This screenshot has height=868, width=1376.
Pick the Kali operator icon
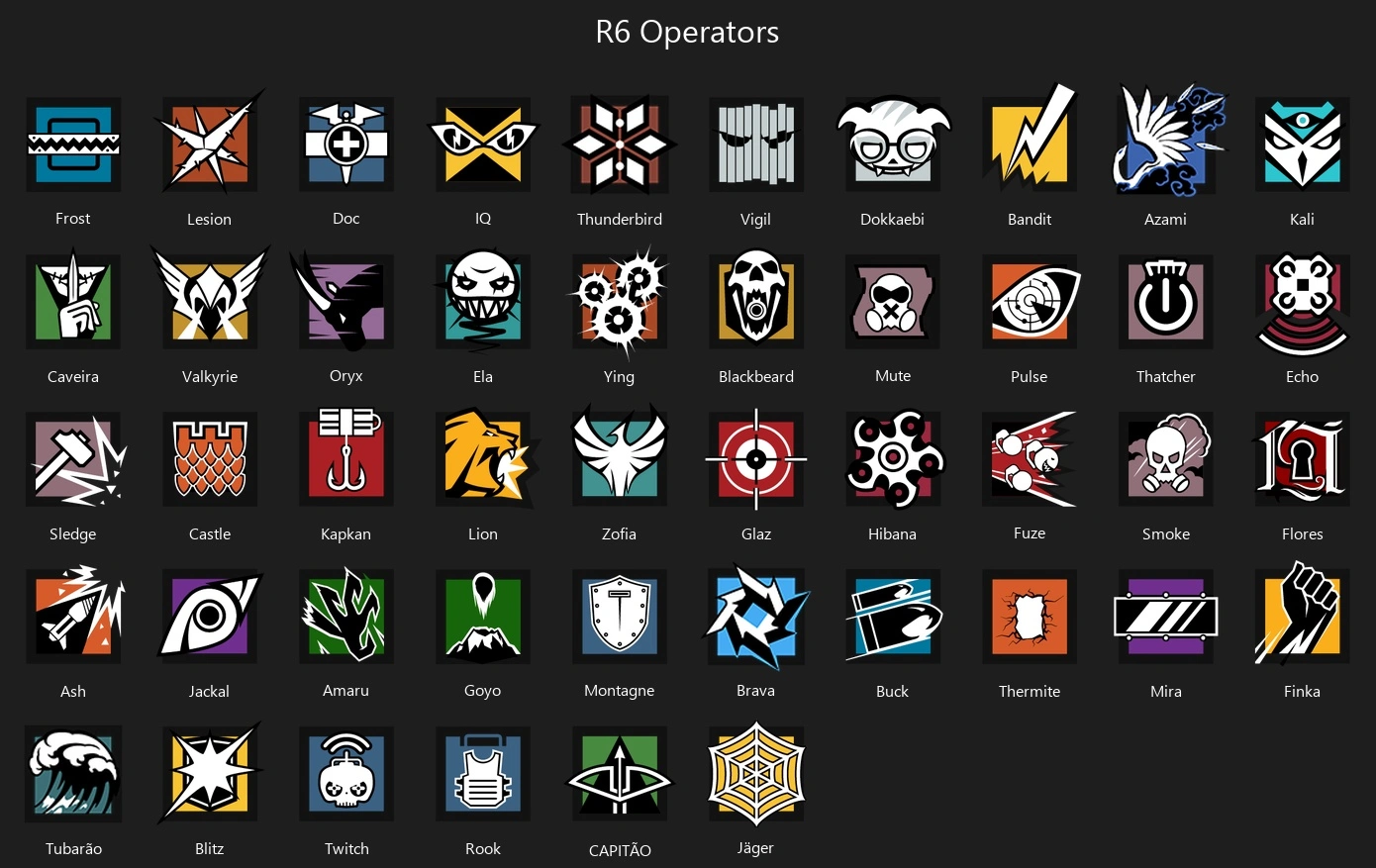pos(1303,145)
